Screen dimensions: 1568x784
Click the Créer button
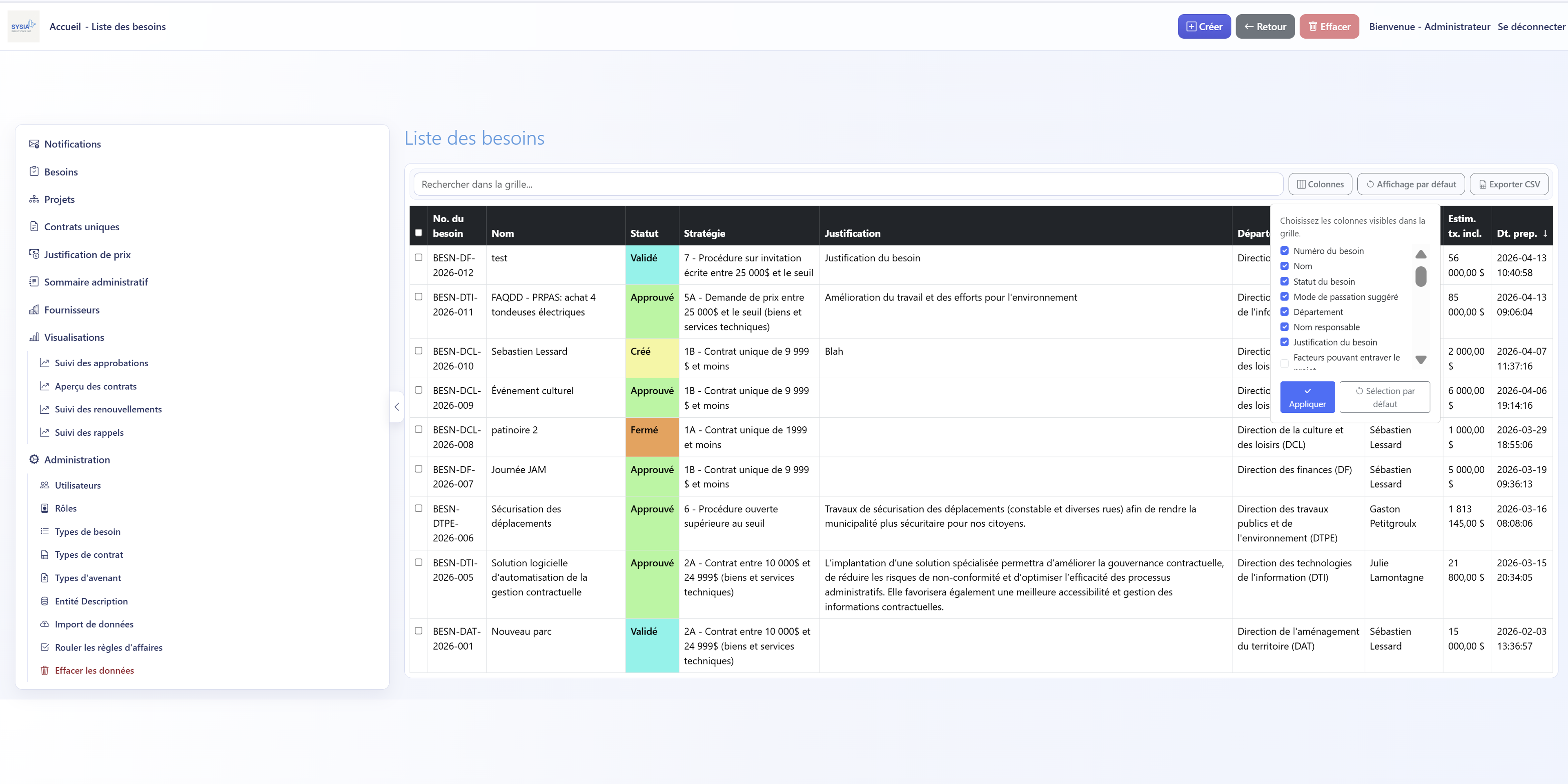[x=1204, y=26]
